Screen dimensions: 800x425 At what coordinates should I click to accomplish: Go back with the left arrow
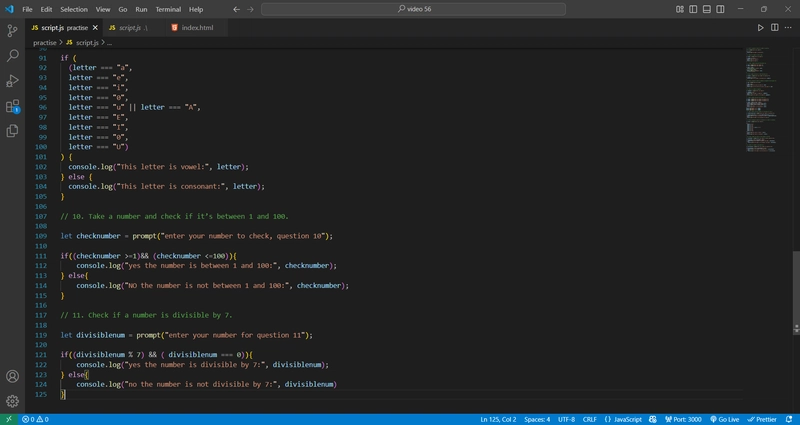tap(236, 9)
